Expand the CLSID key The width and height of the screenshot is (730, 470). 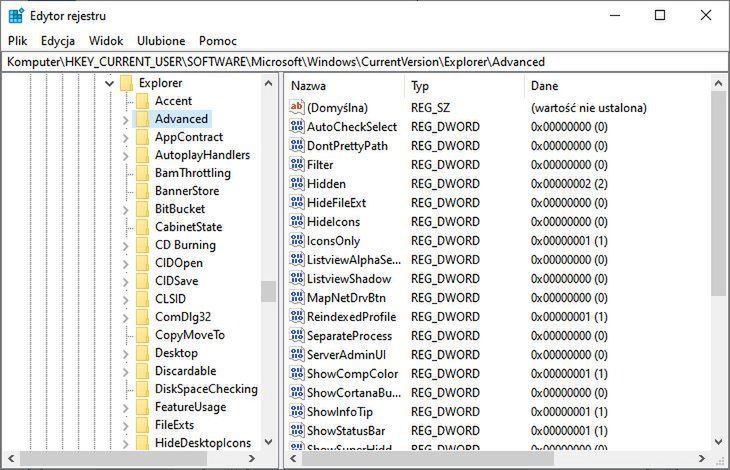coord(126,300)
